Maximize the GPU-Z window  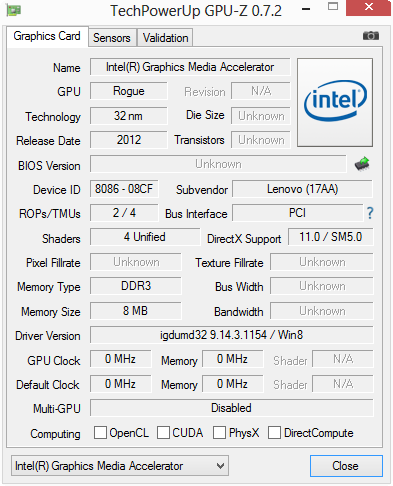[x=333, y=6]
